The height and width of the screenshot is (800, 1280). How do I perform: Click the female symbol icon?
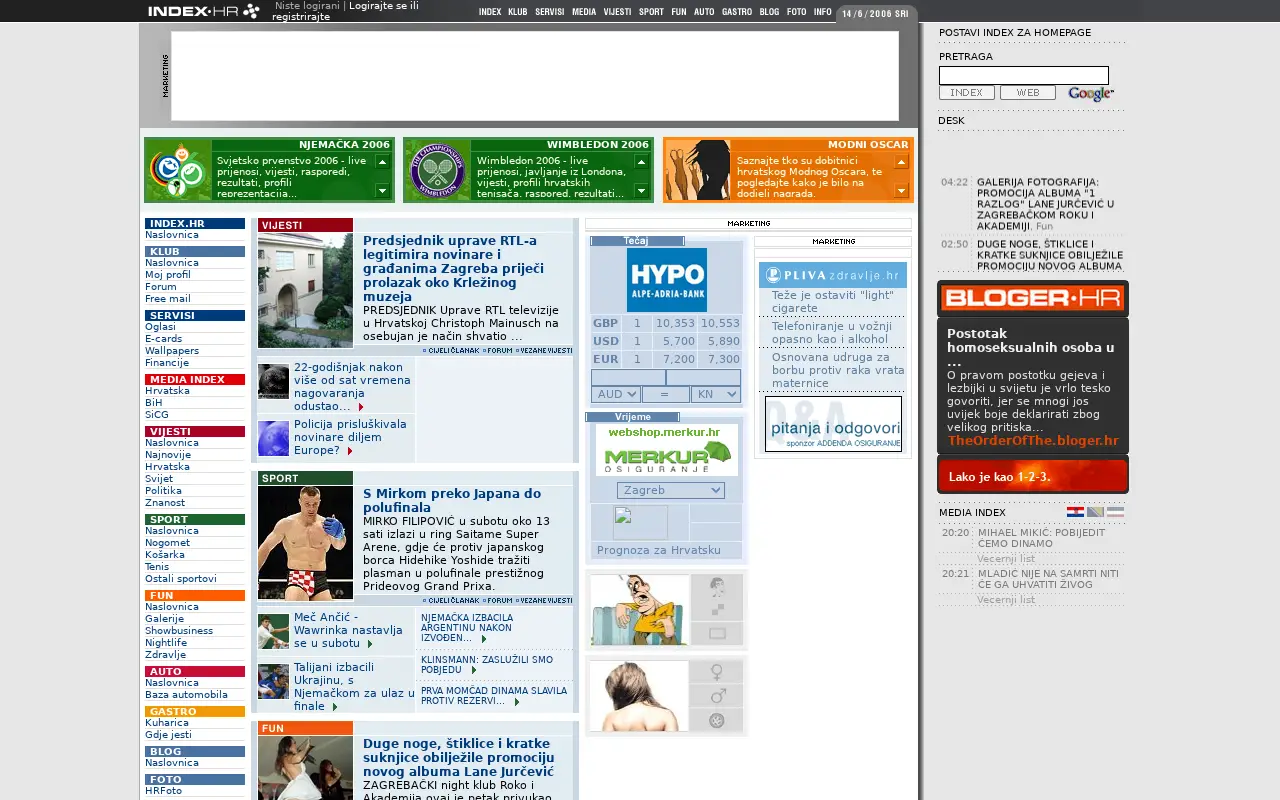[x=716, y=672]
